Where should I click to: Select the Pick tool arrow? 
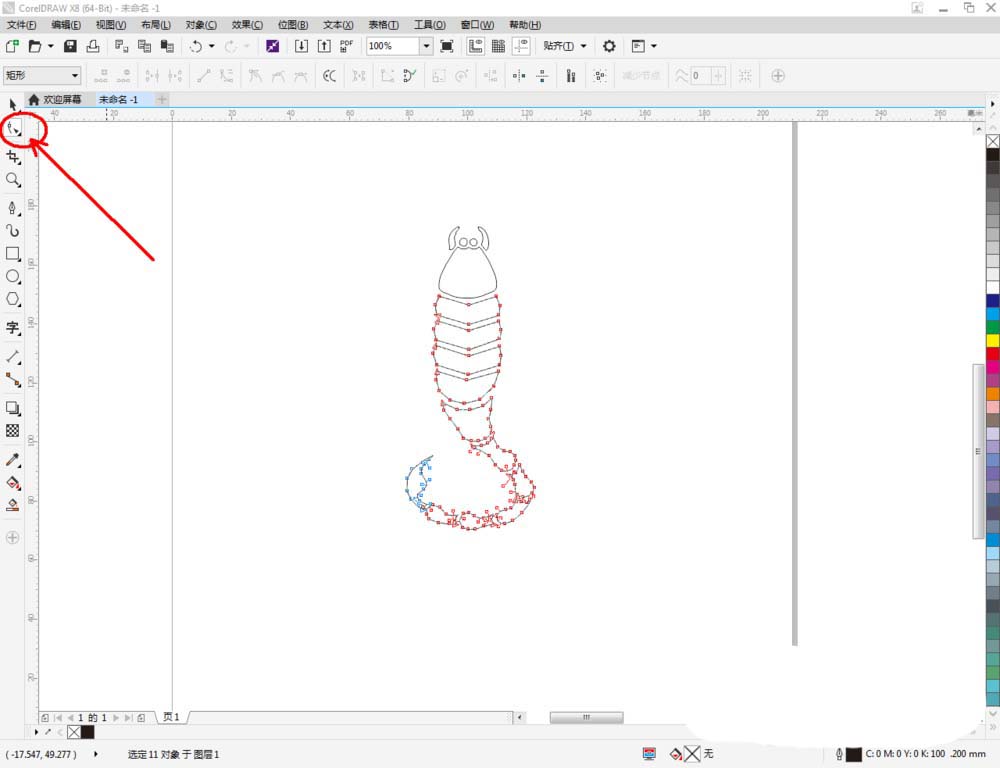pyautogui.click(x=13, y=105)
